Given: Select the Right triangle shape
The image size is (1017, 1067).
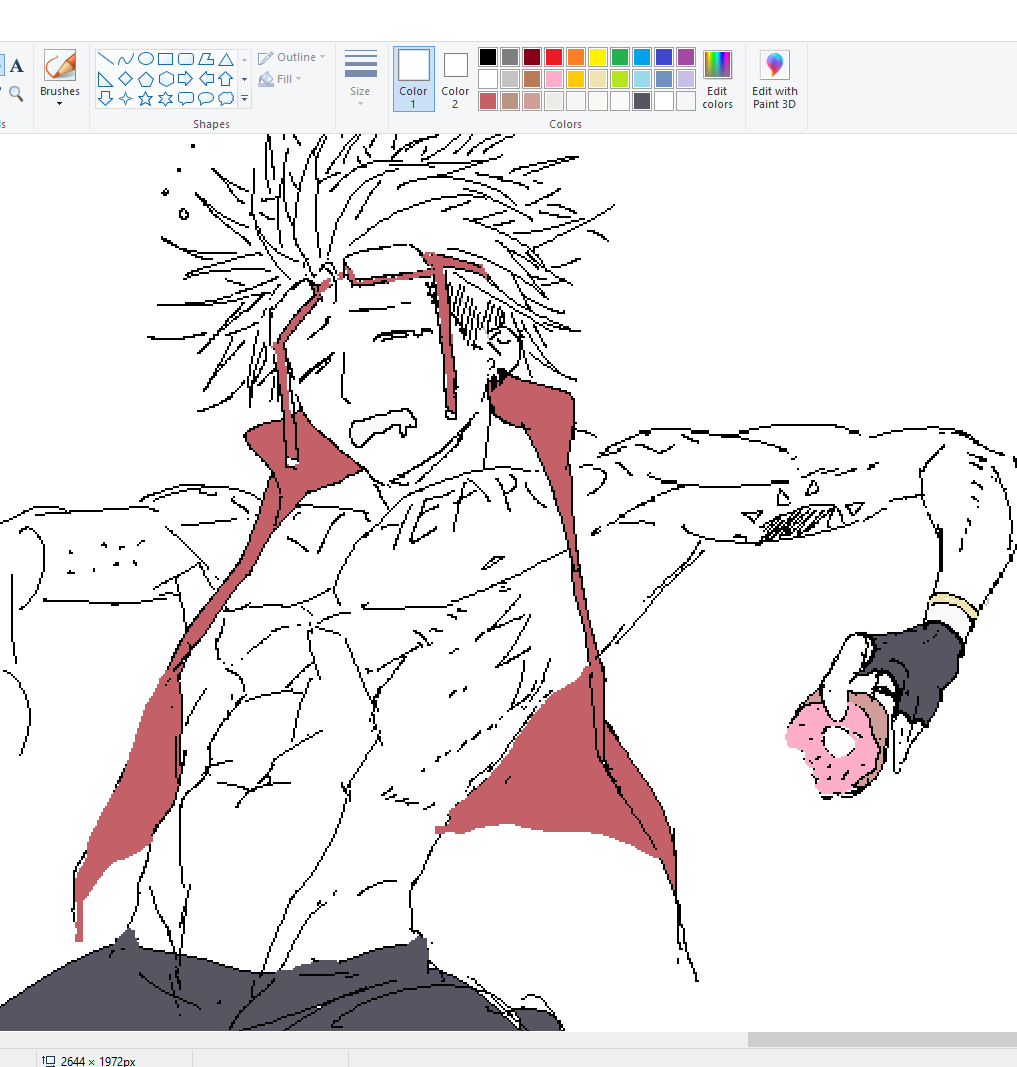Looking at the screenshot, I should point(105,79).
